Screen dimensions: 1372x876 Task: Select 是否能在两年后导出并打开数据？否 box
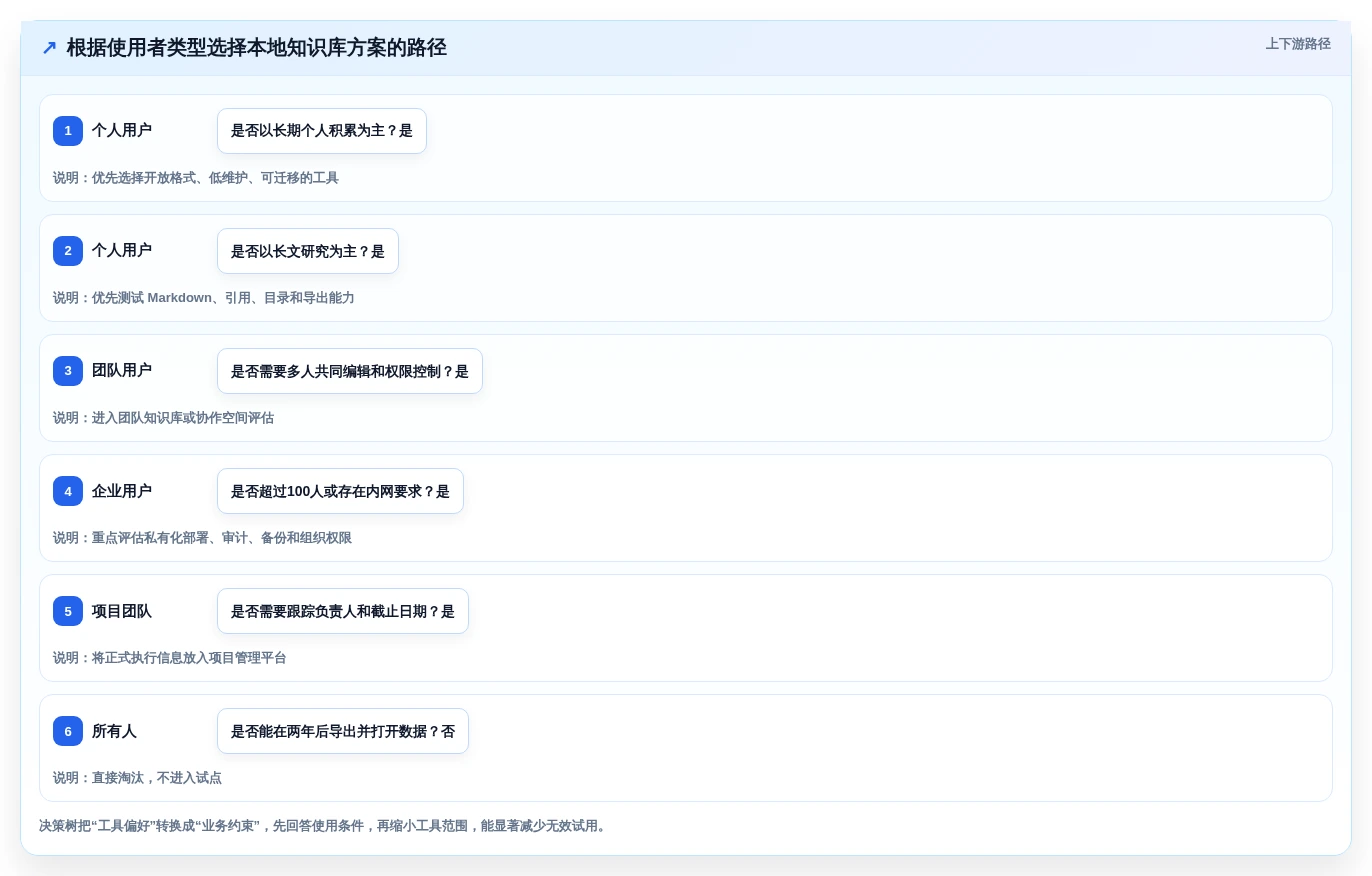[x=343, y=731]
